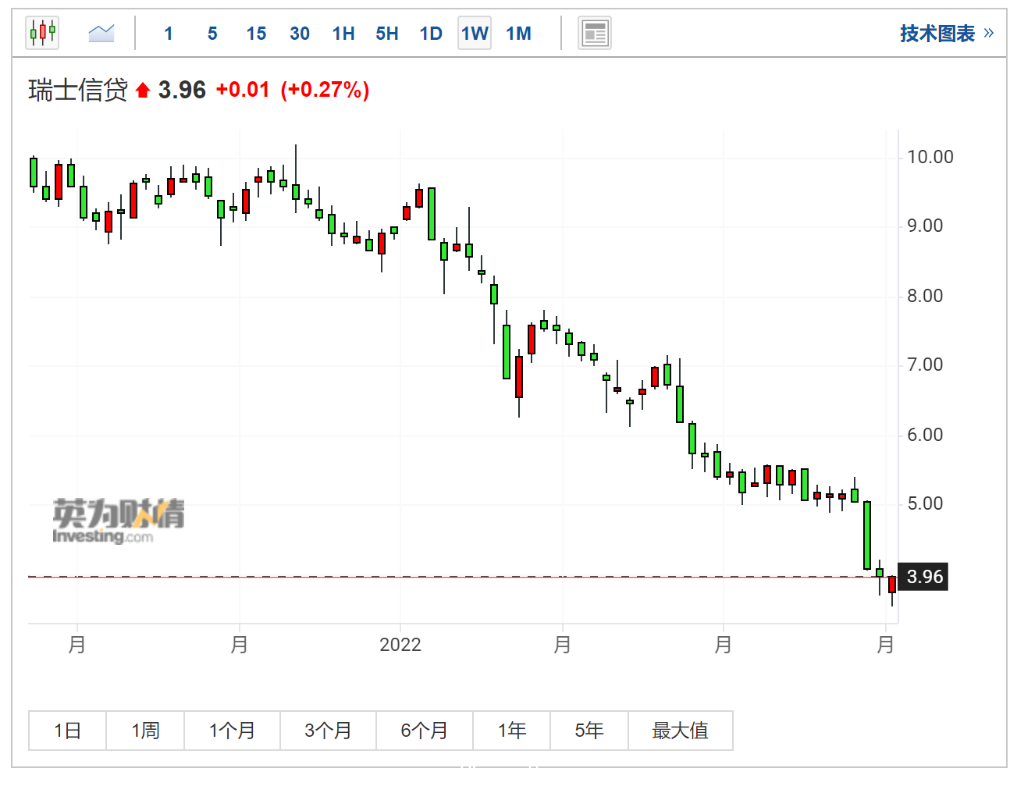Image resolution: width=1024 pixels, height=785 pixels.
Task: Set range to 3个月
Action: pyautogui.click(x=328, y=730)
